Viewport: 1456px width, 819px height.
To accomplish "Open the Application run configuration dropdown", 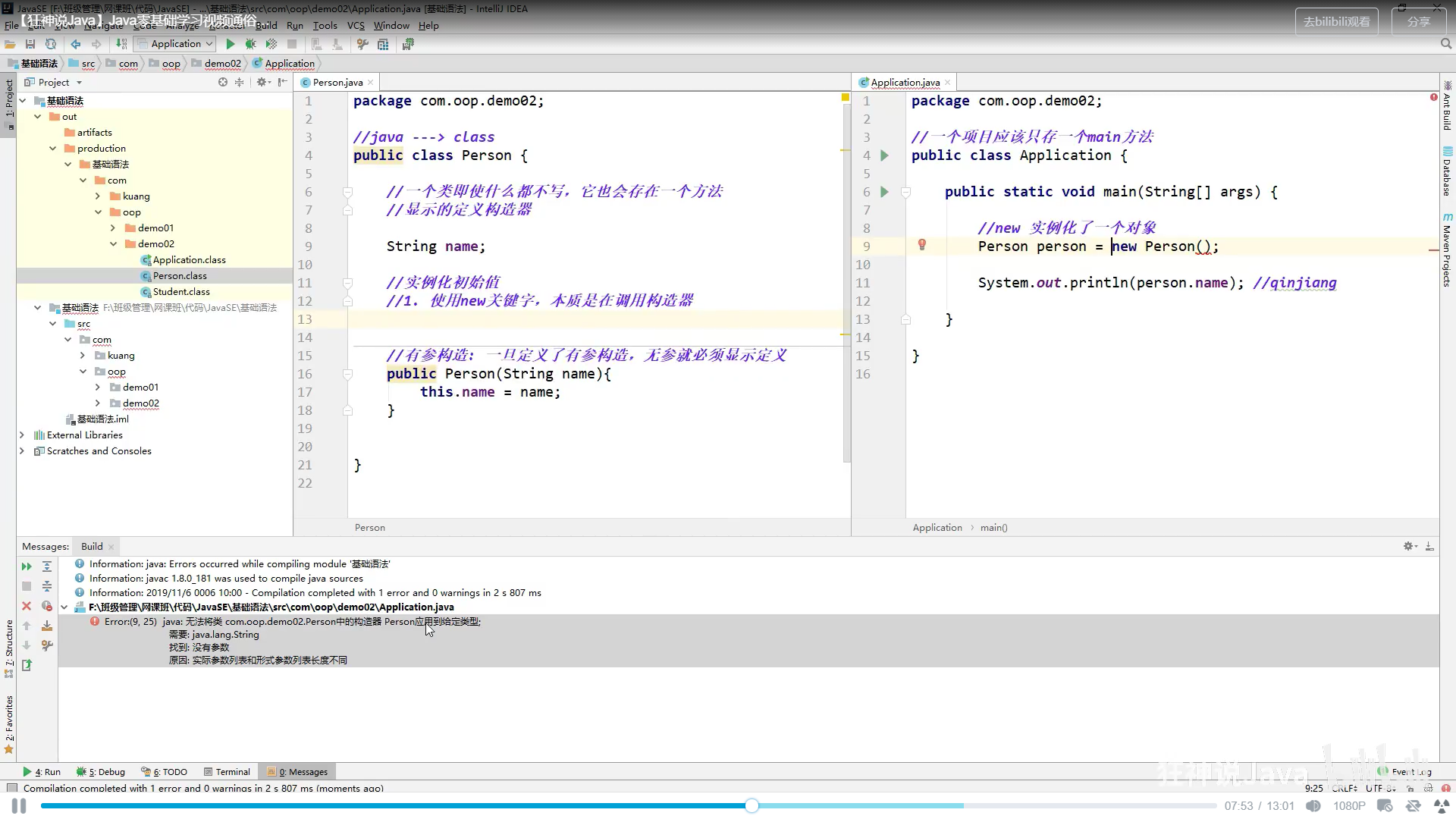I will 175,44.
